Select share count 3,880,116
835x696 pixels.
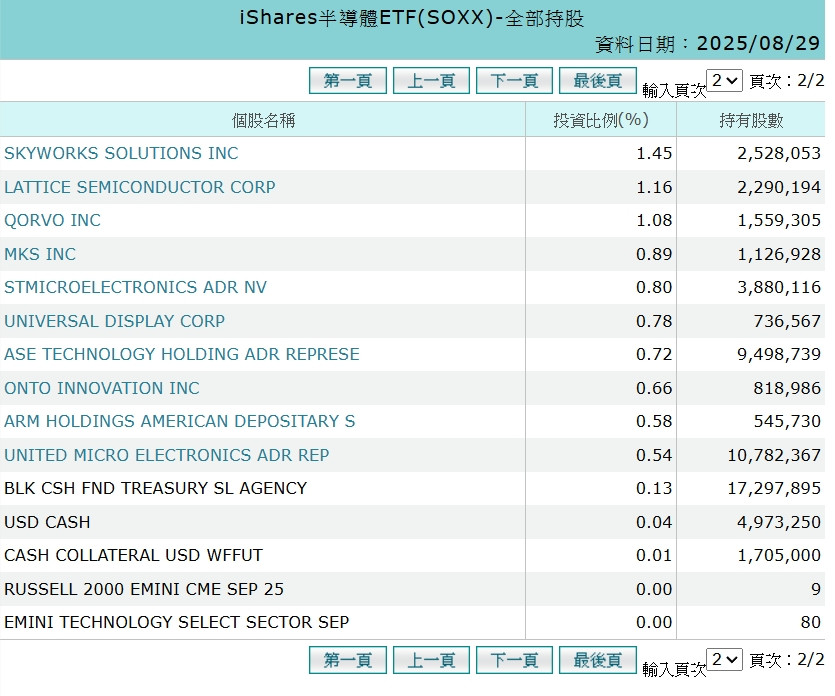click(x=779, y=288)
